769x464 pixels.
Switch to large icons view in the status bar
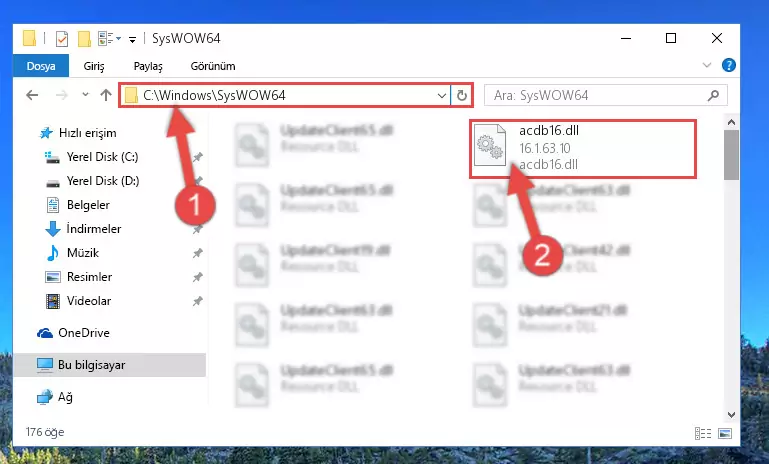(x=725, y=433)
